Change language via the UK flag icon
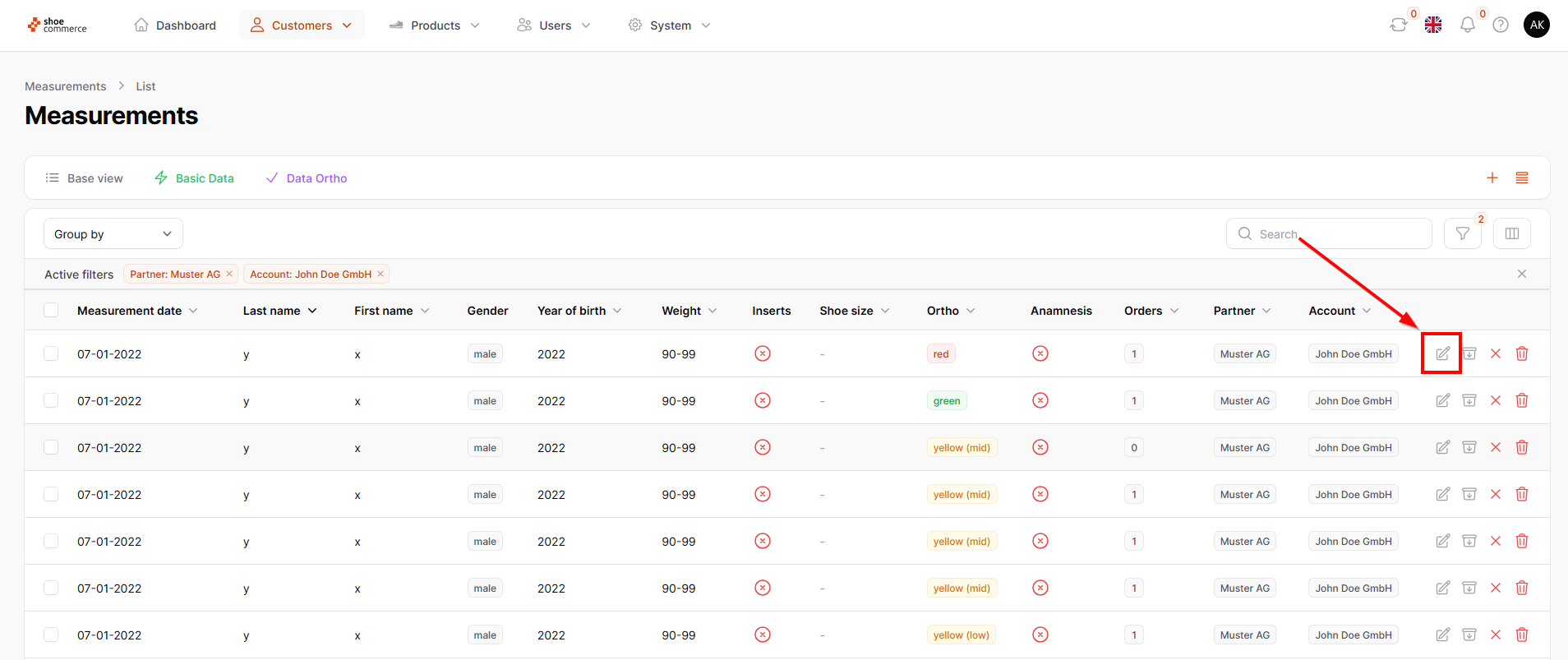This screenshot has width=1568, height=660. 1432,25
